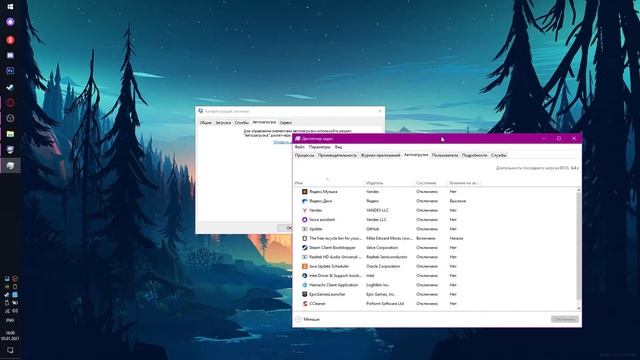Open the purple Alice assistant taskbar icon
Image resolution: width=640 pixels, height=360 pixels.
[10, 22]
